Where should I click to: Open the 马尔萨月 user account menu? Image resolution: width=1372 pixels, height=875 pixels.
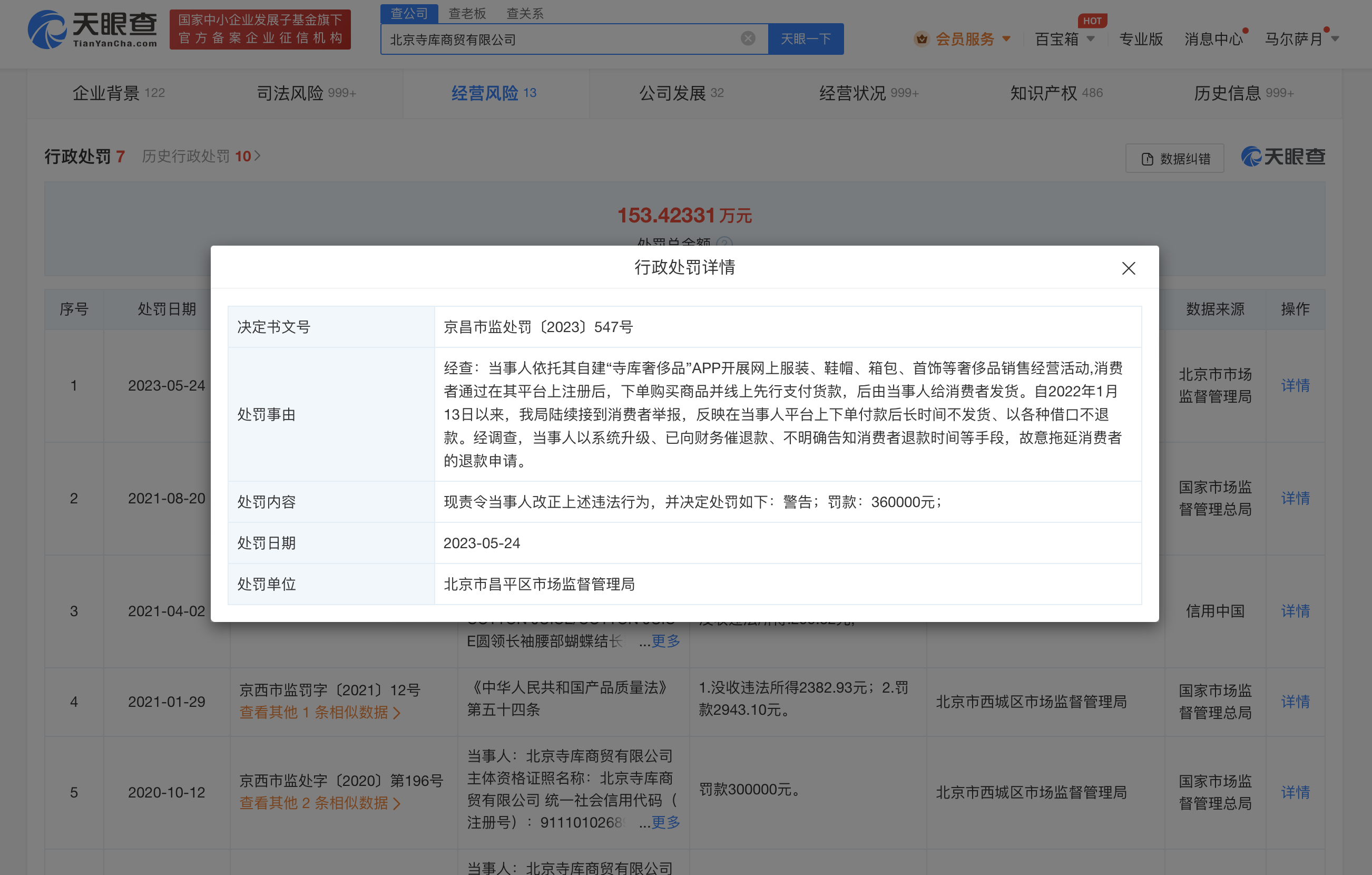[1301, 39]
